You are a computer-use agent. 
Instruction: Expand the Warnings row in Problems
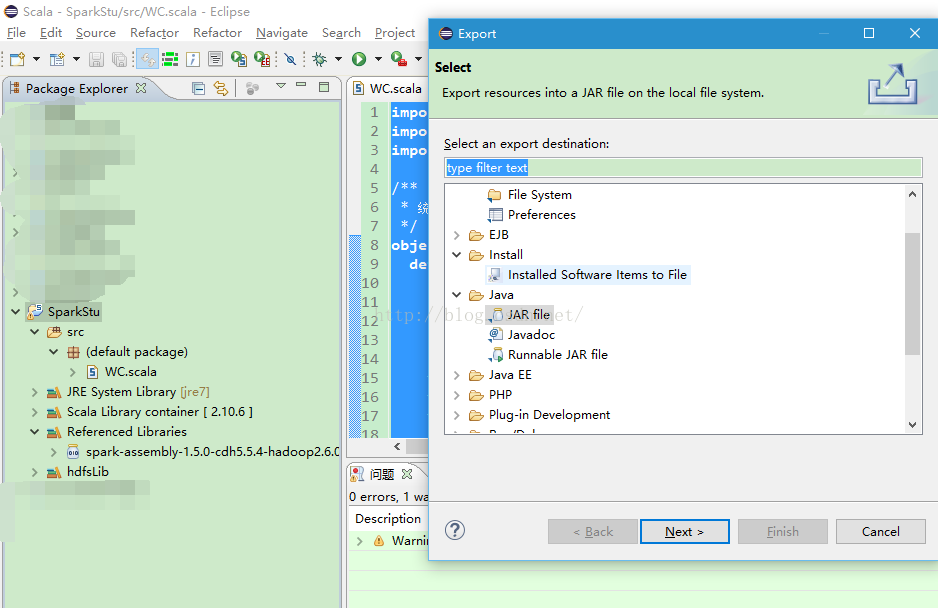pos(360,541)
